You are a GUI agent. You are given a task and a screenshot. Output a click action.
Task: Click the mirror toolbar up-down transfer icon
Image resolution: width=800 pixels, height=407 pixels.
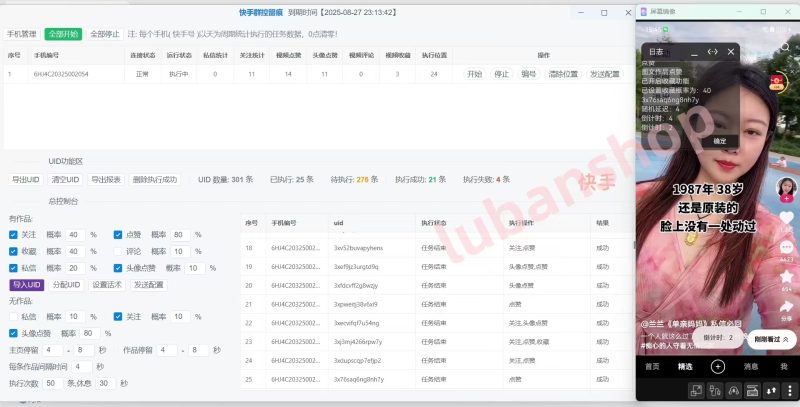[x=771, y=391]
